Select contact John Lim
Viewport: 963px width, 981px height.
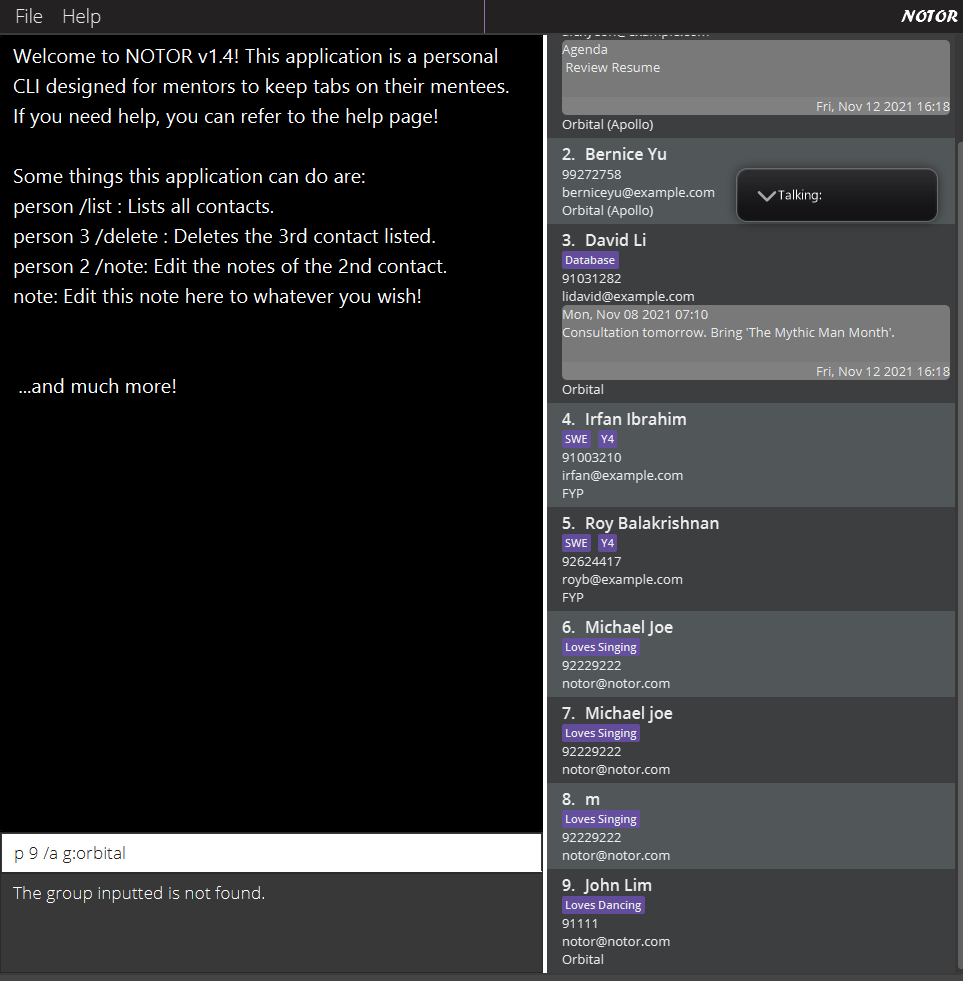point(751,921)
